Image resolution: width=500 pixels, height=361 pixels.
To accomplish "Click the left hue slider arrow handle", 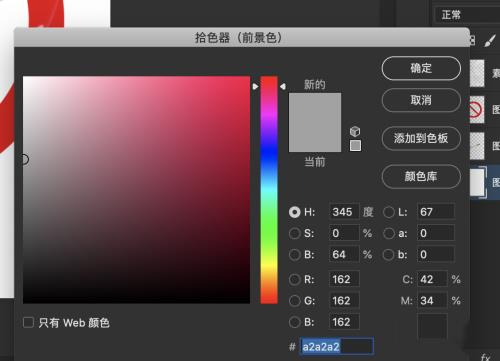I will 255,87.
